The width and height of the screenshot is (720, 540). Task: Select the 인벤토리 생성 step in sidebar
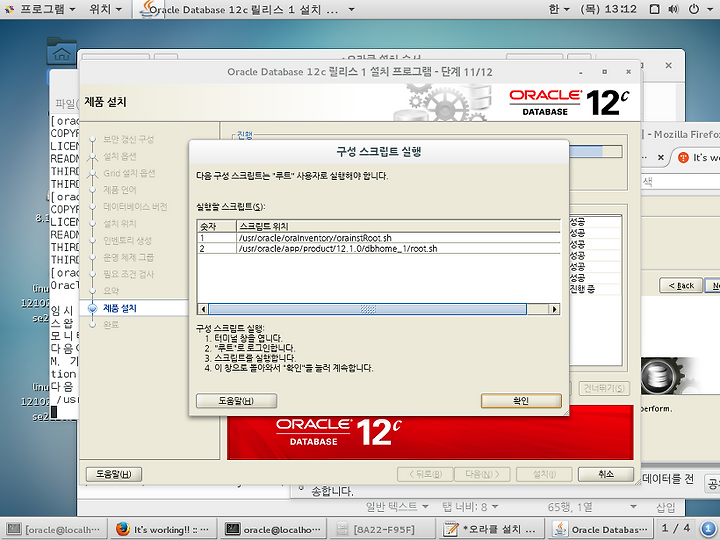(127, 240)
